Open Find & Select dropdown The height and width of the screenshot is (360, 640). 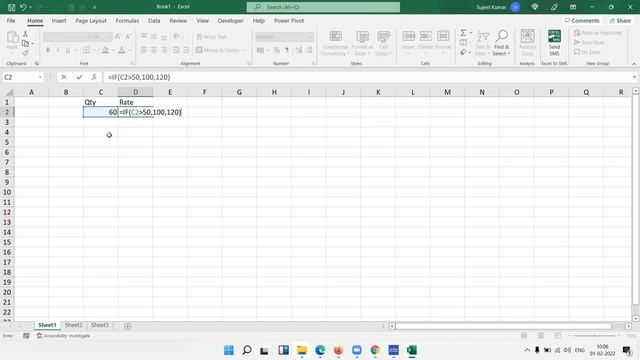tap(502, 43)
